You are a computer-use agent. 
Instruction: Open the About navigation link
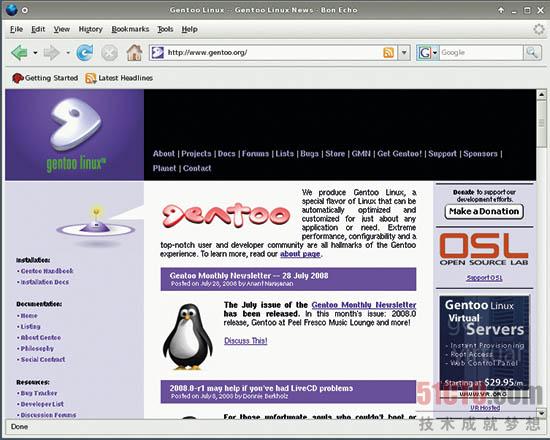pyautogui.click(x=163, y=154)
